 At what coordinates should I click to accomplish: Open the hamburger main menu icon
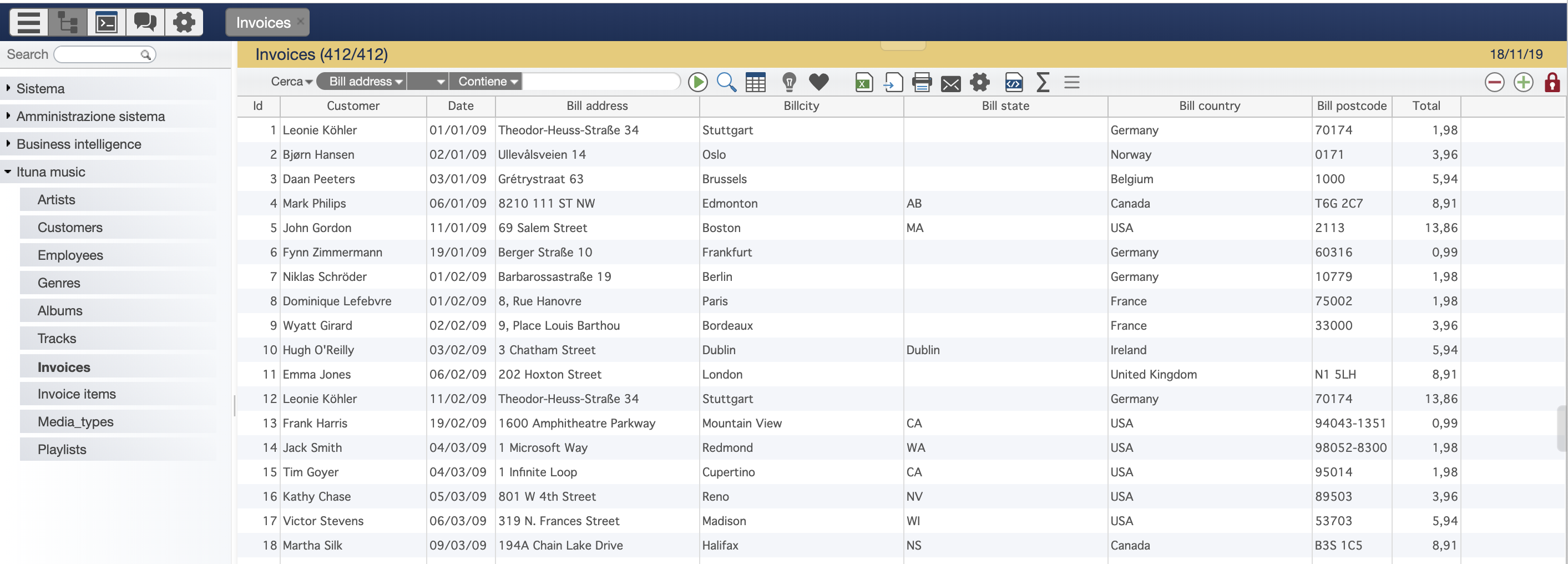(x=29, y=23)
